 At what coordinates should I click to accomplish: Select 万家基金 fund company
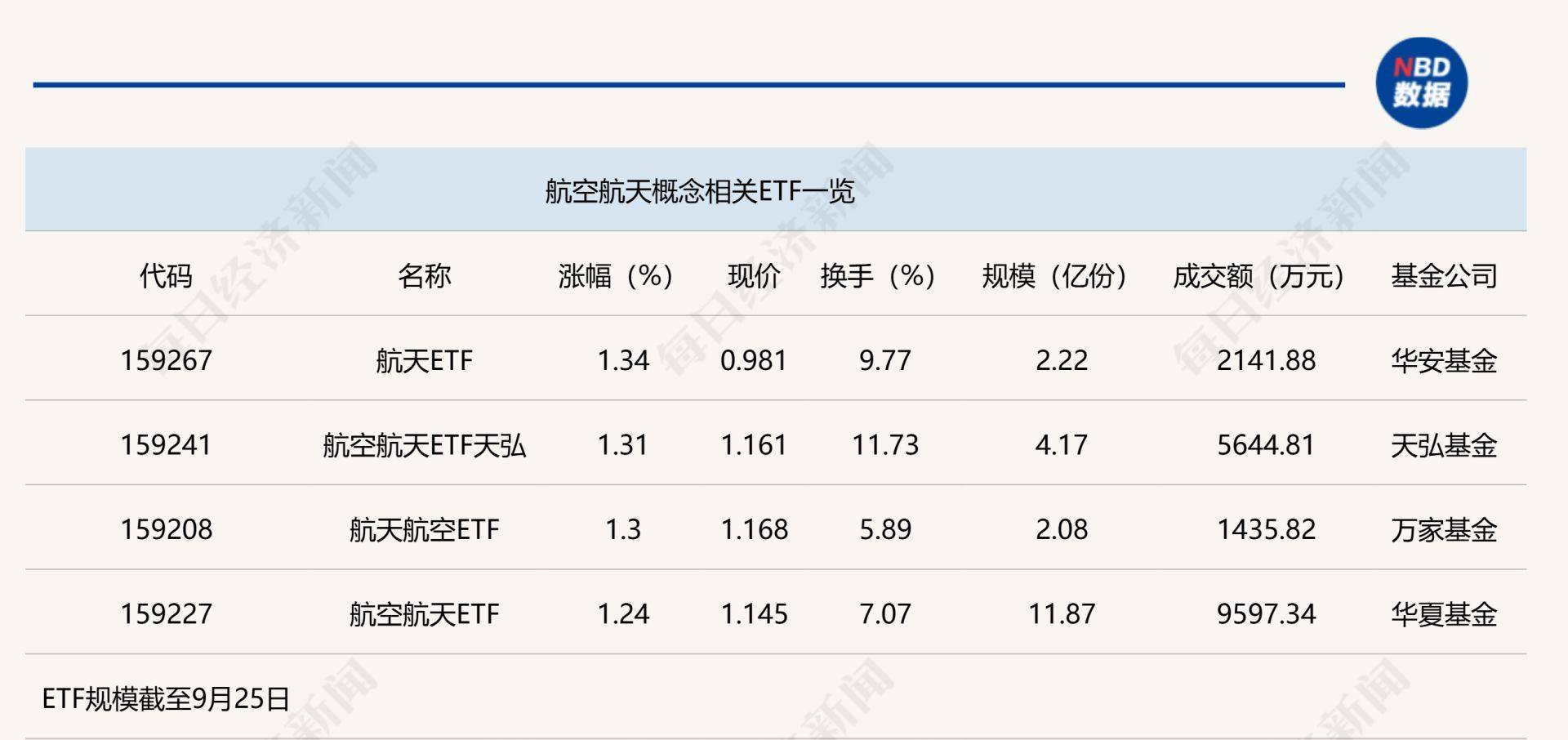[1444, 529]
